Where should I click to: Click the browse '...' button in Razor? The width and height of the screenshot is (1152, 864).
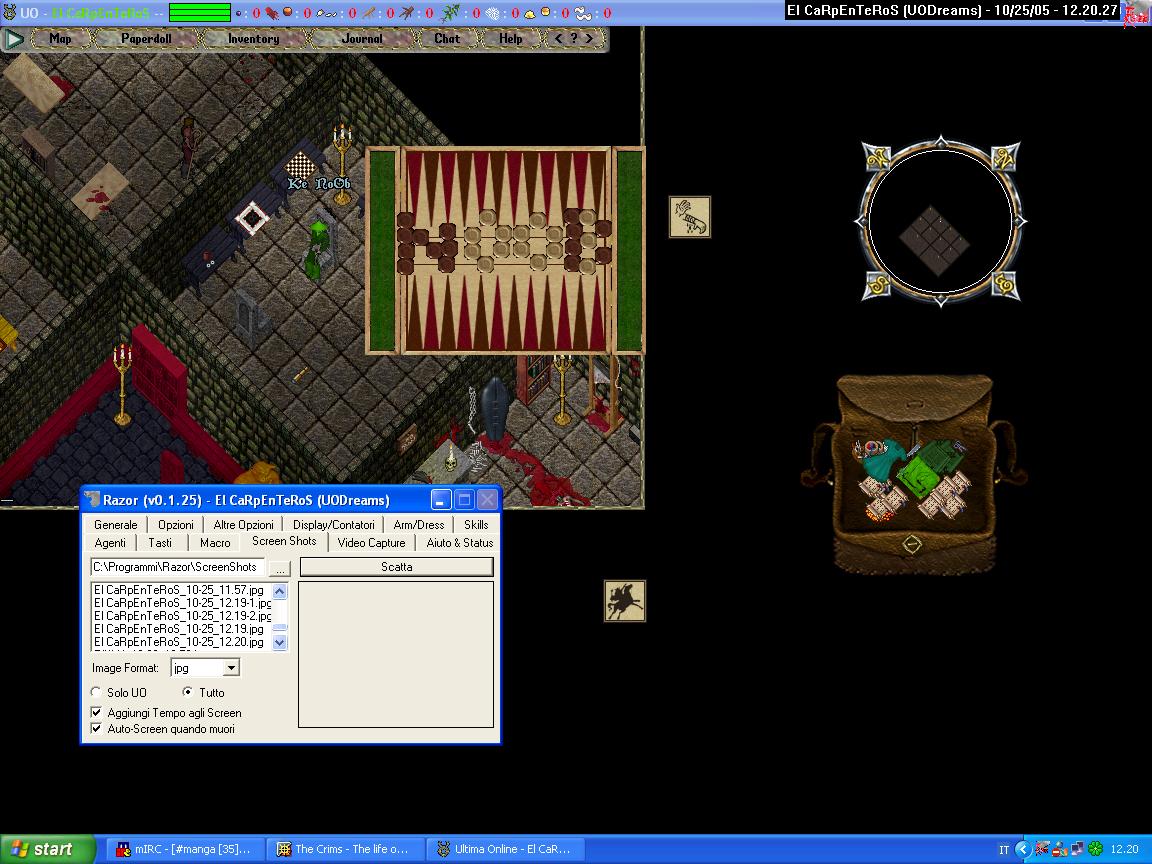(x=280, y=568)
